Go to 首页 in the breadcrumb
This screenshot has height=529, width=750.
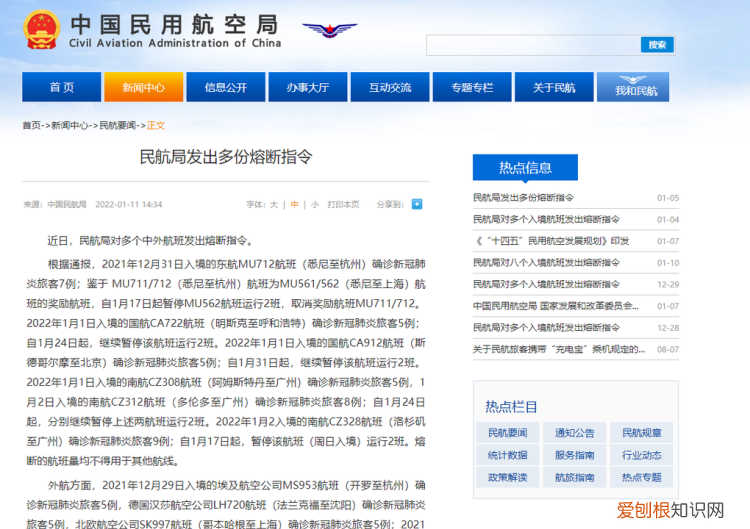point(31,125)
